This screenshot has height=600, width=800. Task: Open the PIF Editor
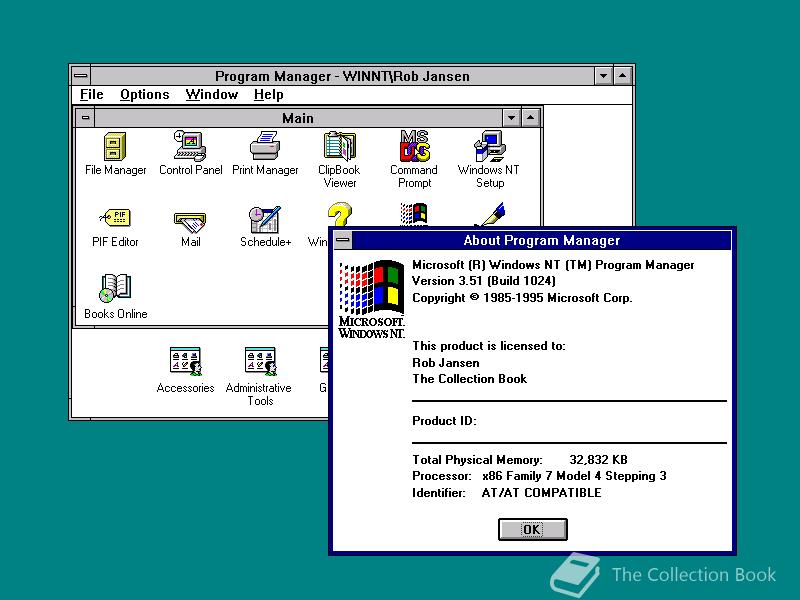[x=114, y=218]
